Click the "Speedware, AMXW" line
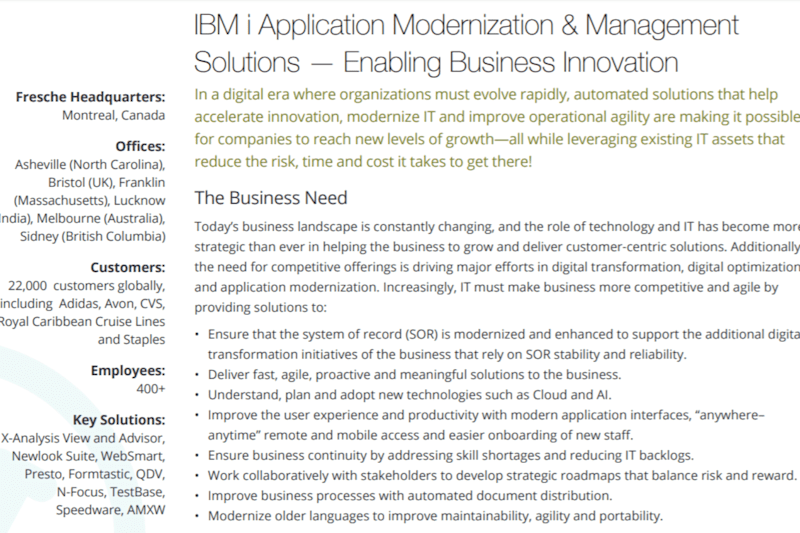 click(x=111, y=510)
